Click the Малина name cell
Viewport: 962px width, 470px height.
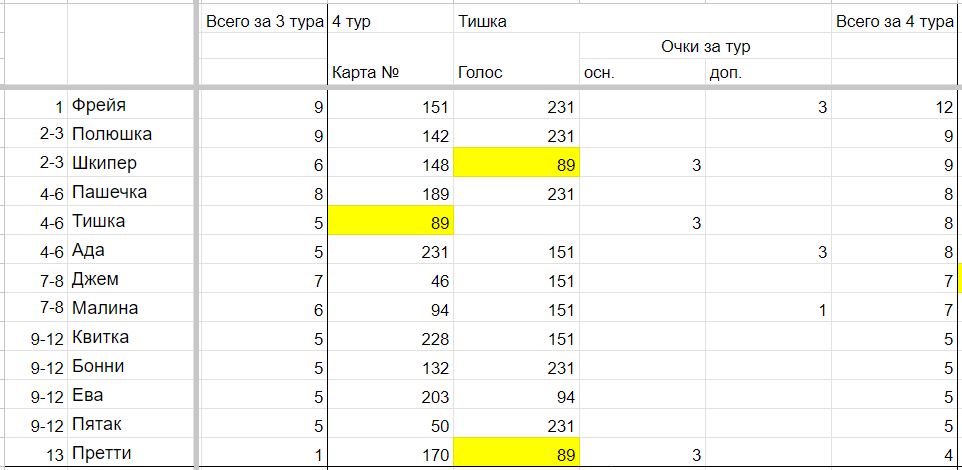(131, 308)
